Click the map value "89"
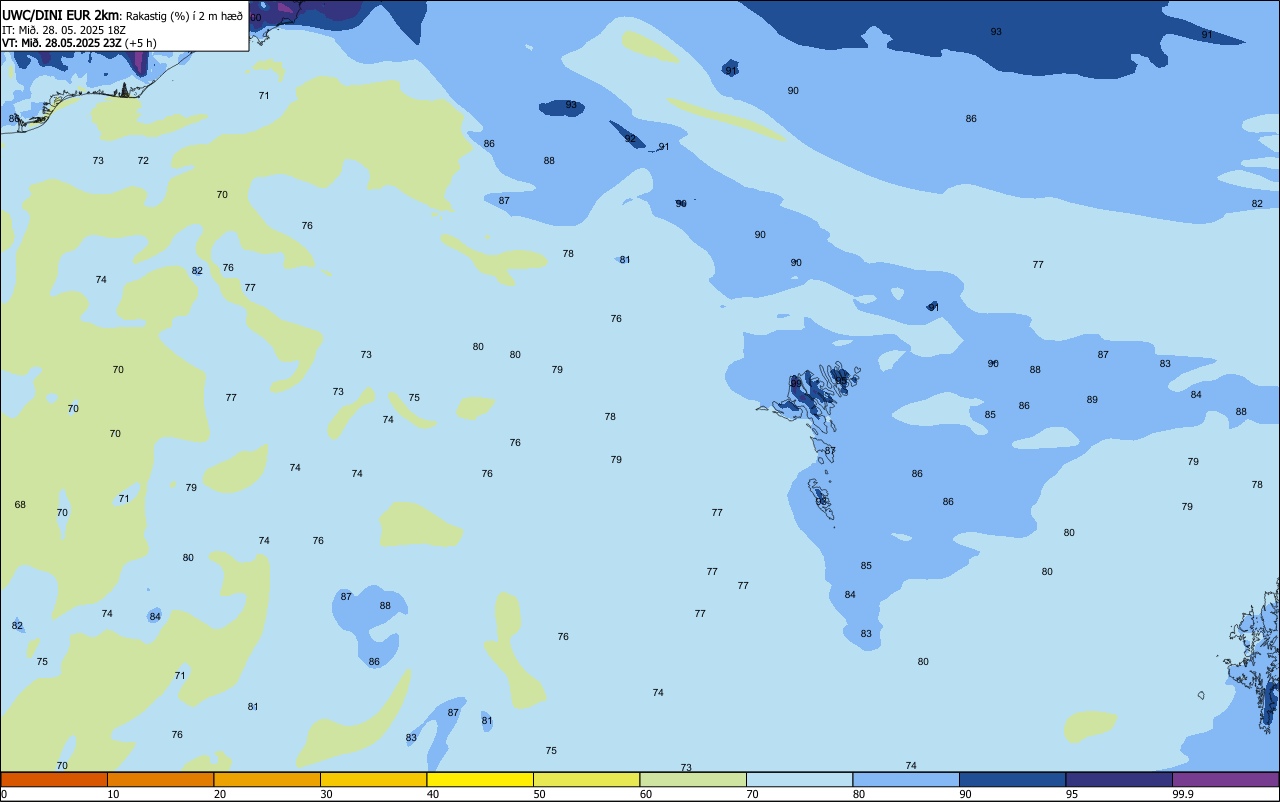 click(x=1092, y=400)
